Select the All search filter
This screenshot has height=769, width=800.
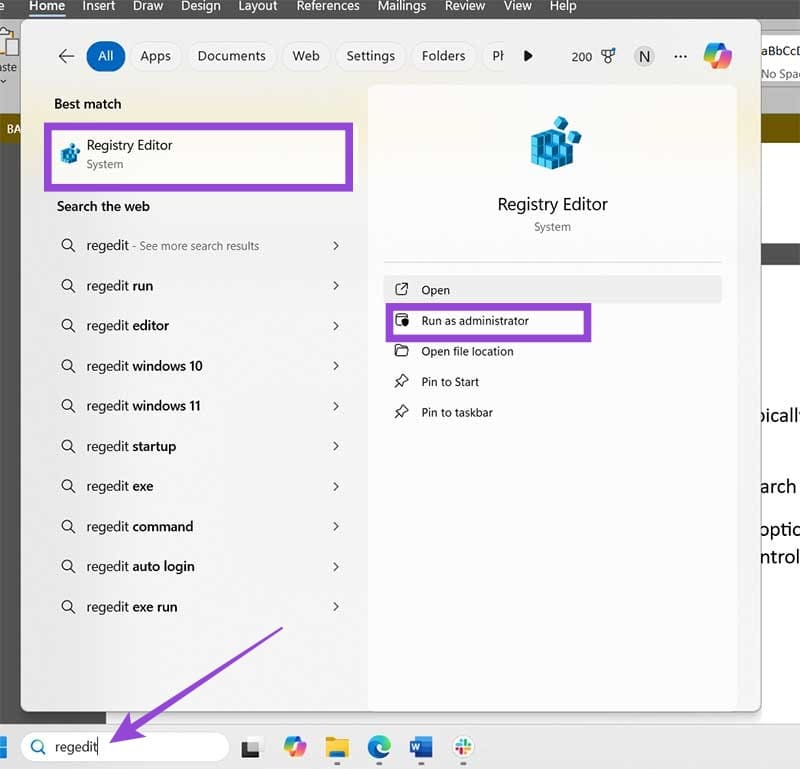coord(106,56)
